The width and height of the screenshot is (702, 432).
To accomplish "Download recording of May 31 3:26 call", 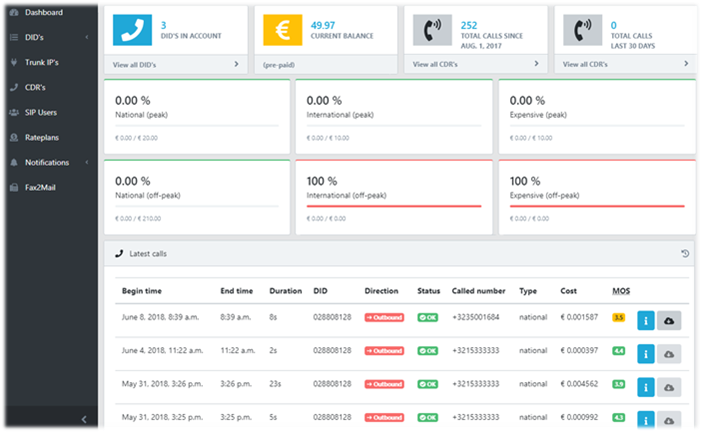I will pos(669,386).
